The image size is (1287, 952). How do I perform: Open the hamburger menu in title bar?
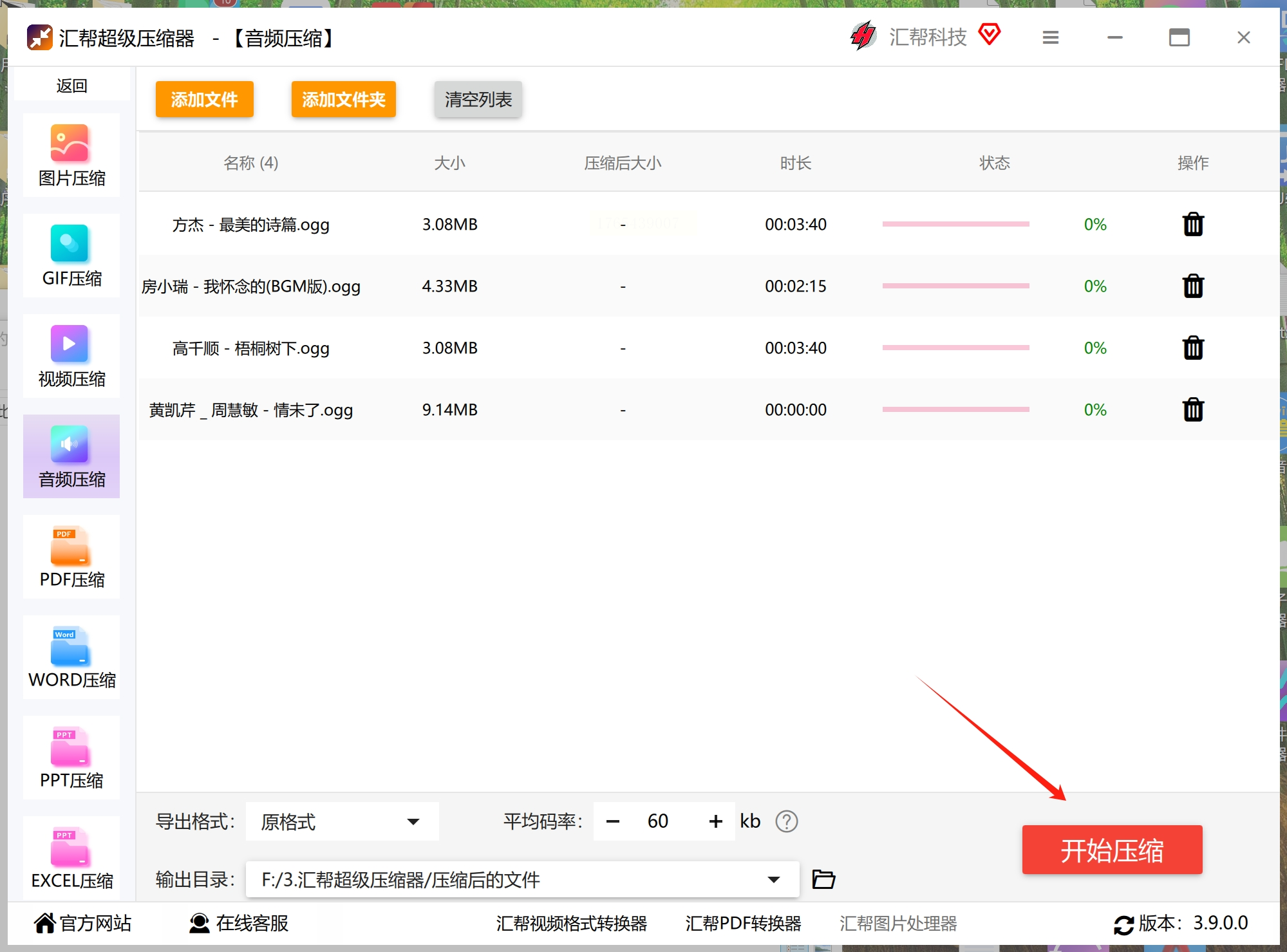click(x=1050, y=38)
